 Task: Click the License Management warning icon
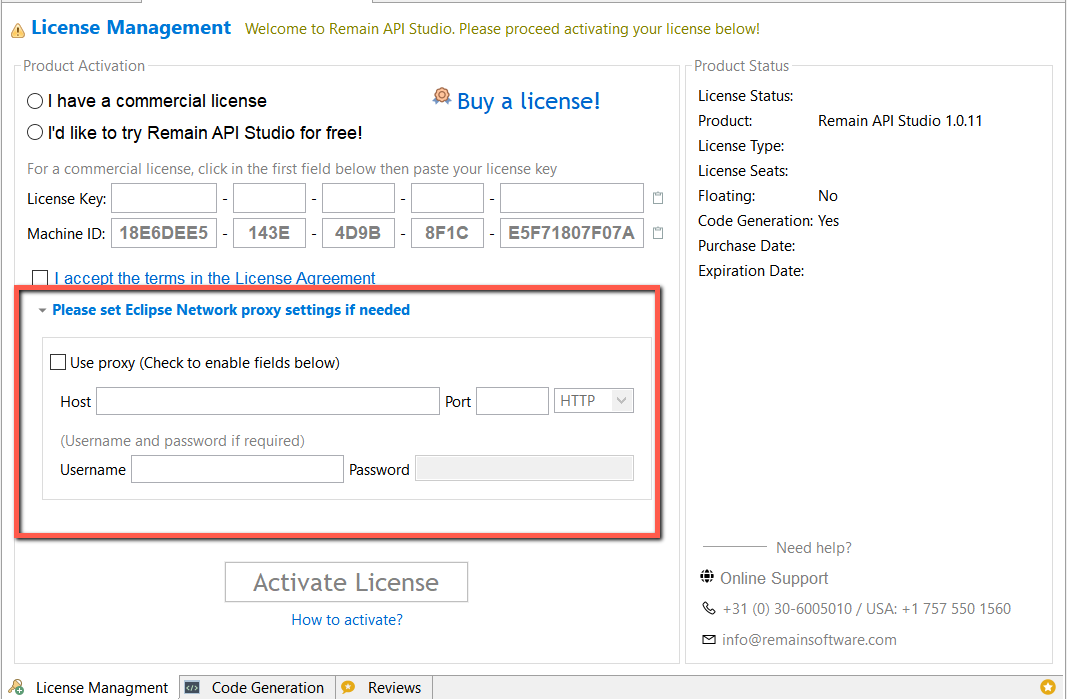[18, 31]
